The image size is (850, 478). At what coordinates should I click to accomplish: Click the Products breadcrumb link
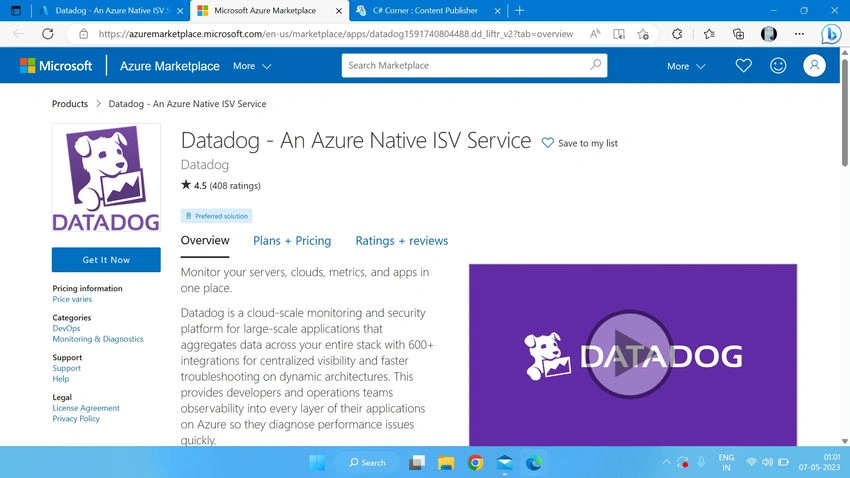[70, 104]
